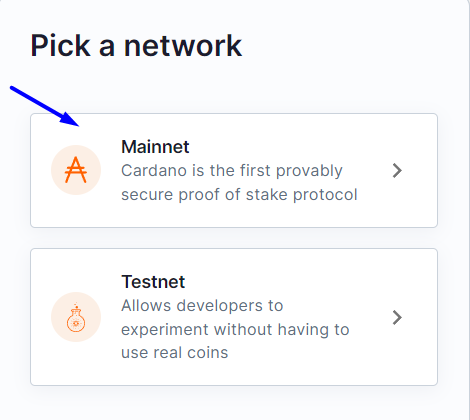The width and height of the screenshot is (470, 420).
Task: Select the Testnet title label
Action: (153, 282)
